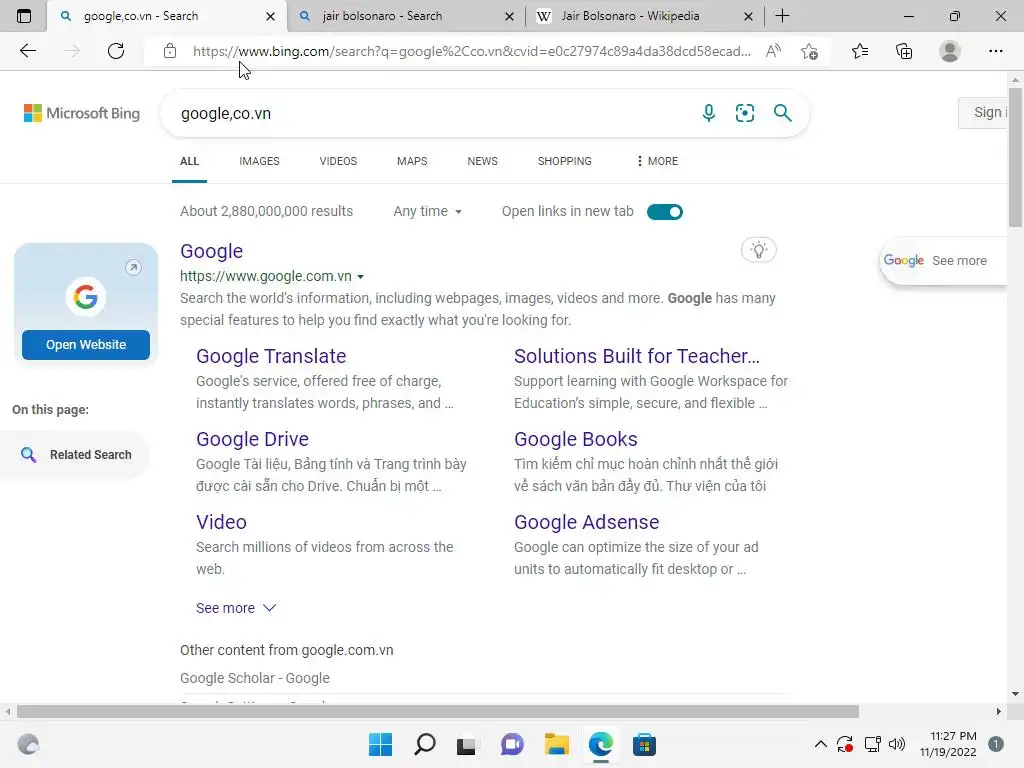This screenshot has height=768, width=1024.
Task: Open the Google Adsense link
Action: [586, 522]
